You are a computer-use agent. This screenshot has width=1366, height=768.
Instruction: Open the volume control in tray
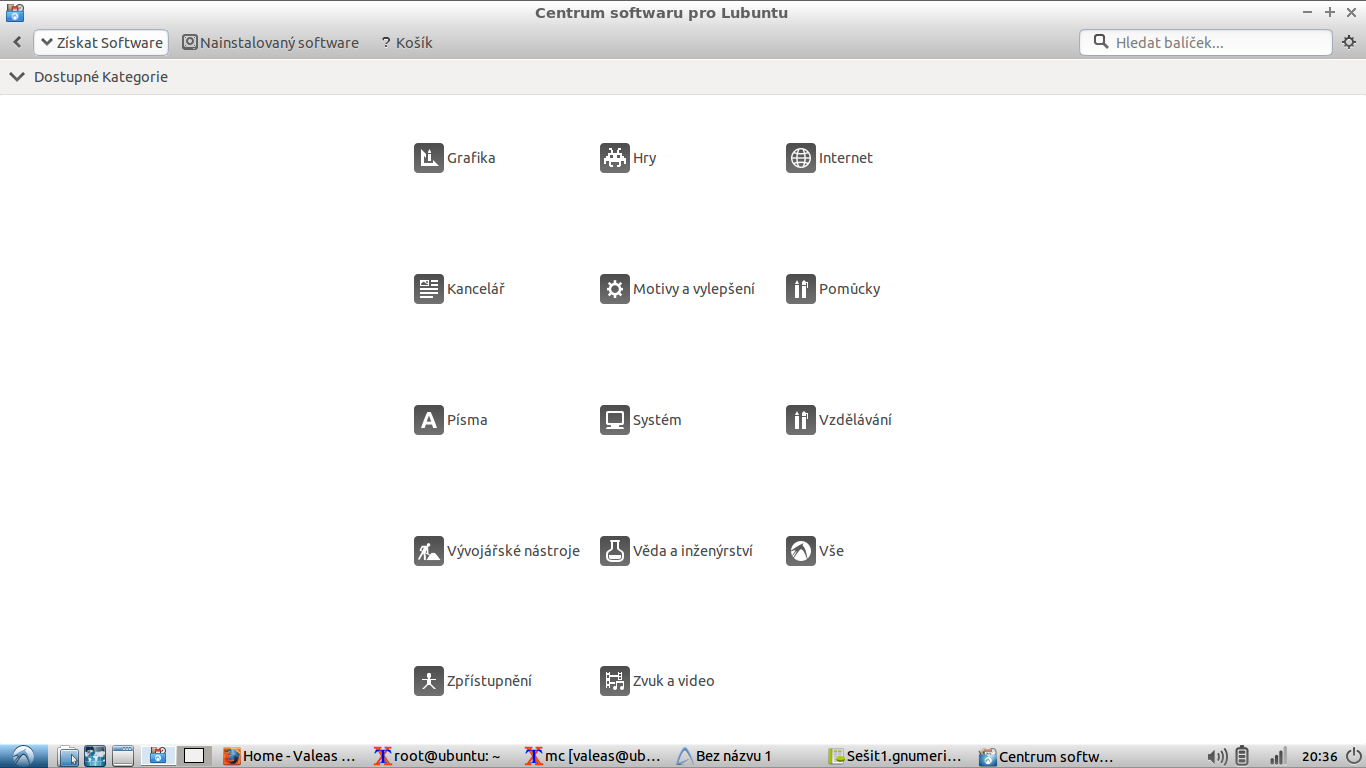[1217, 756]
